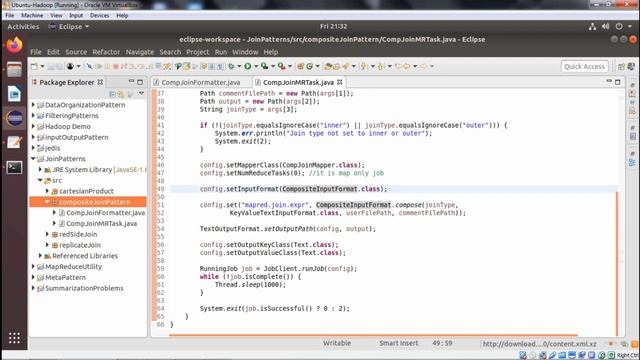This screenshot has height=360, width=640.
Task: Open Show Applications grid in dock
Action: [14, 338]
